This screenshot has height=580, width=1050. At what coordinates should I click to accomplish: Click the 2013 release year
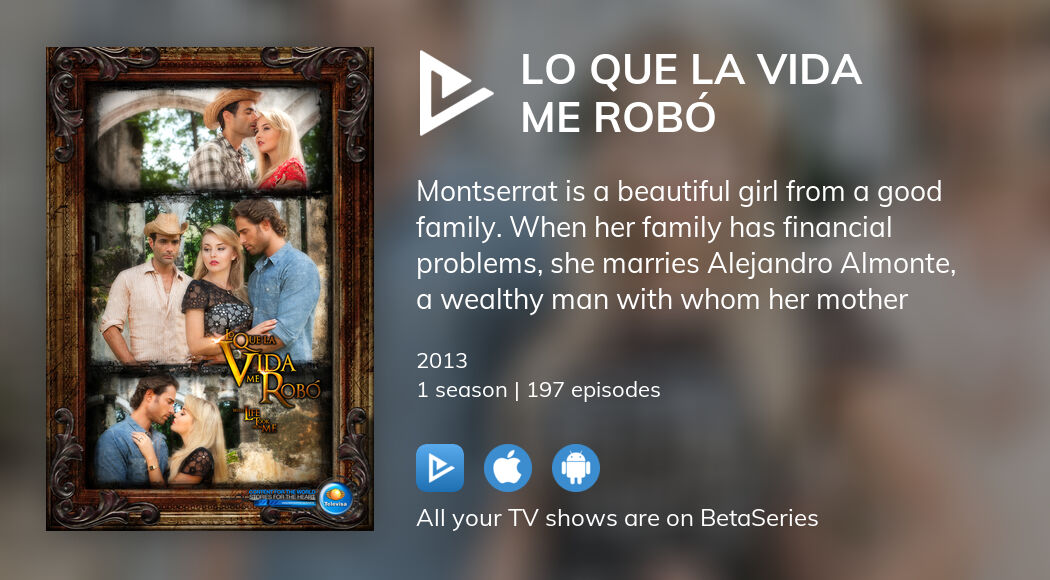442,361
